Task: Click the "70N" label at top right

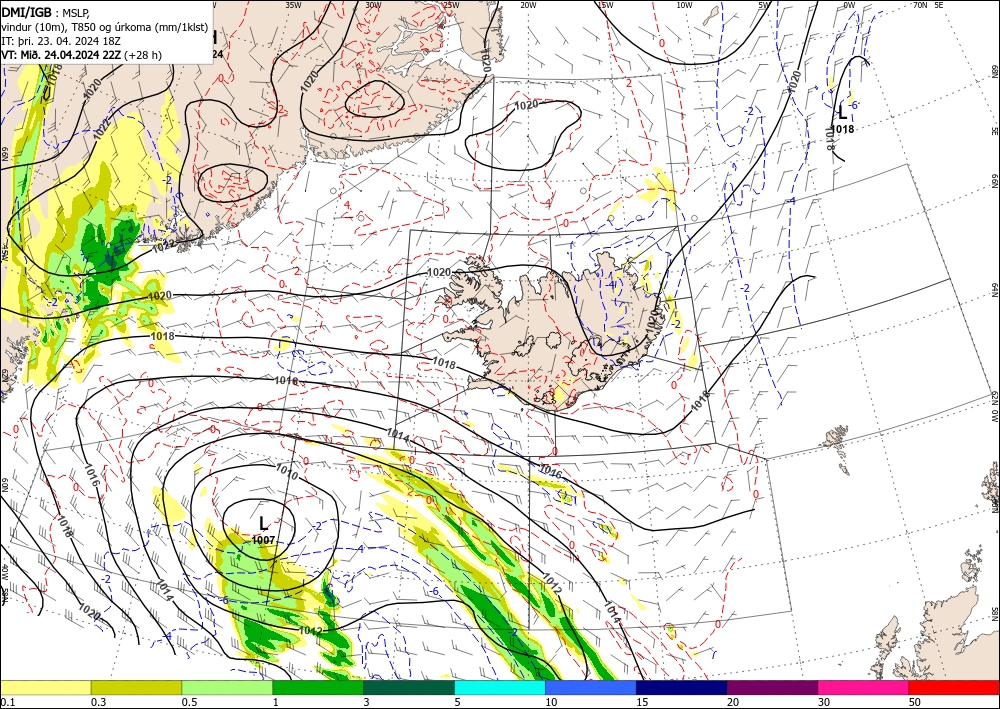Action: 920,5
